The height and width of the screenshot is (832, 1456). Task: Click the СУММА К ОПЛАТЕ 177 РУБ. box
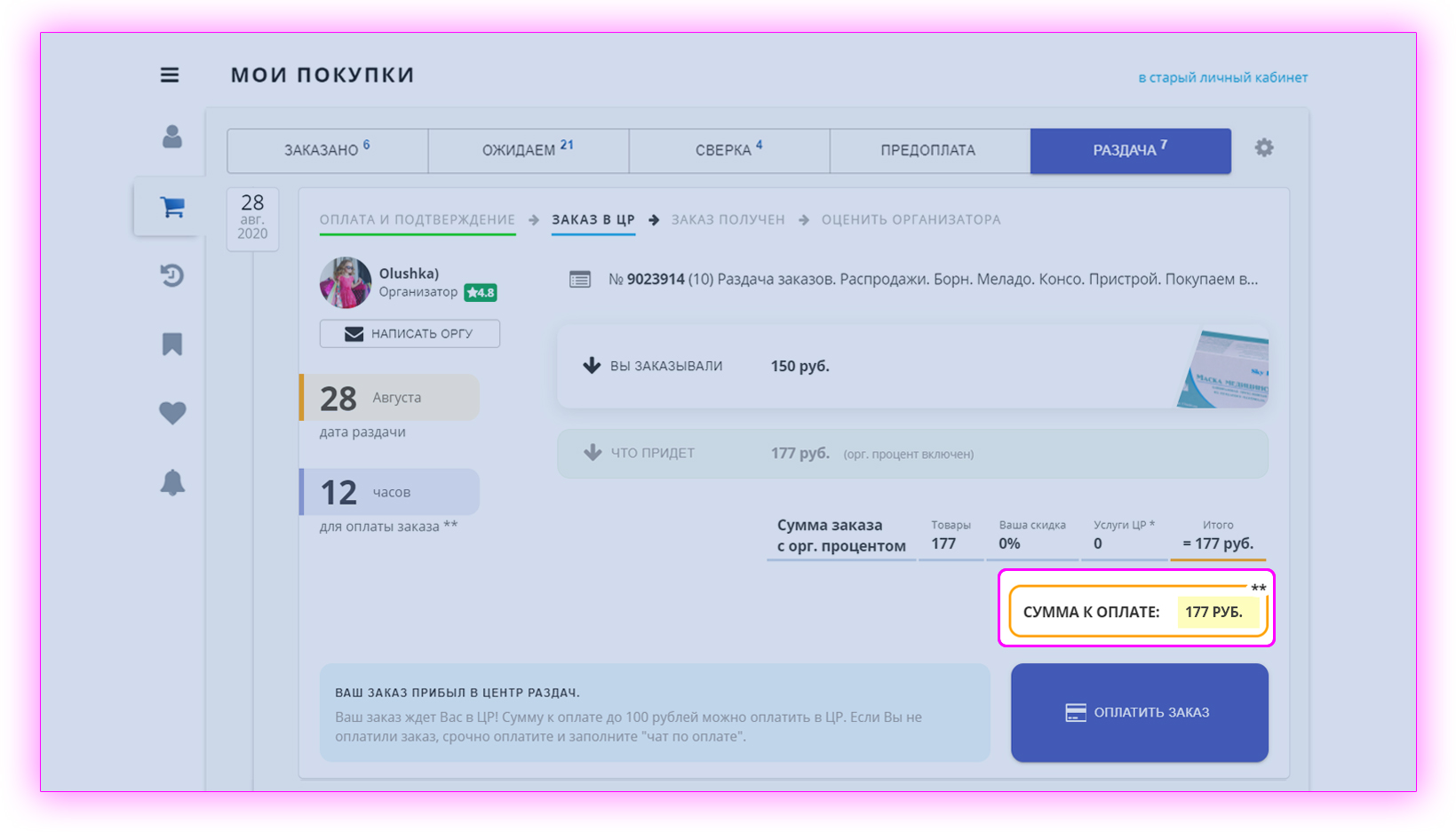pos(1138,611)
